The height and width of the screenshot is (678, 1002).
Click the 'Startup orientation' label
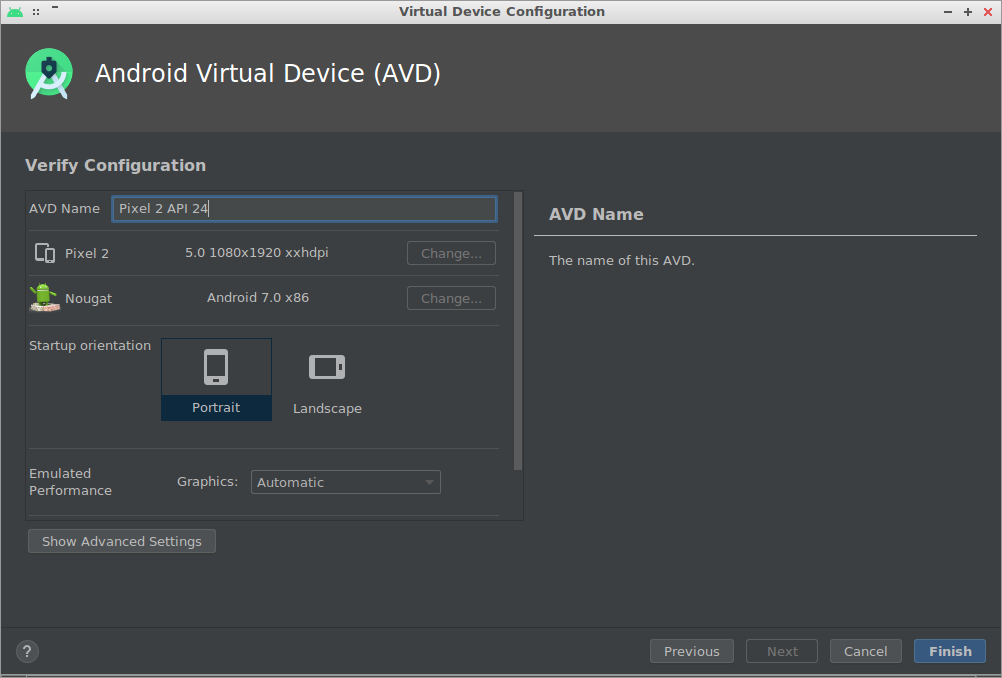(x=90, y=346)
